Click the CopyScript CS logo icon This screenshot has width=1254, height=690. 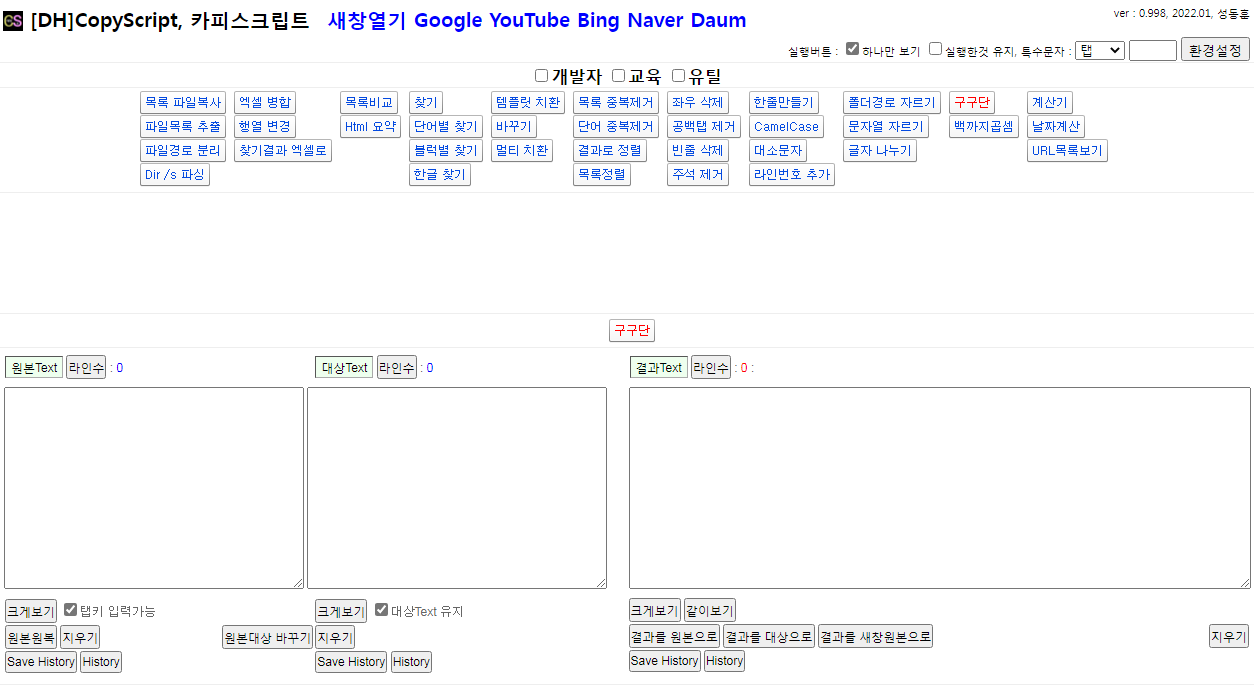(13, 21)
